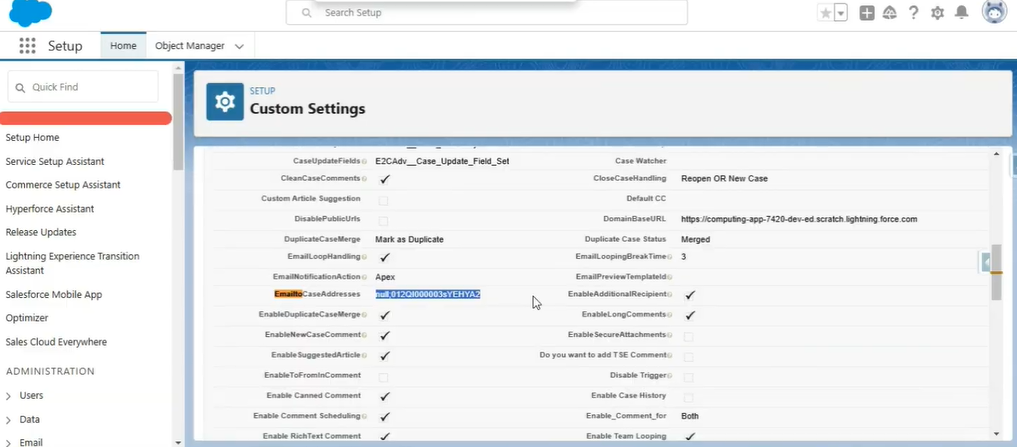Image resolution: width=1017 pixels, height=447 pixels.
Task: Toggle the Enable Case History checkbox
Action: pyautogui.click(x=689, y=397)
